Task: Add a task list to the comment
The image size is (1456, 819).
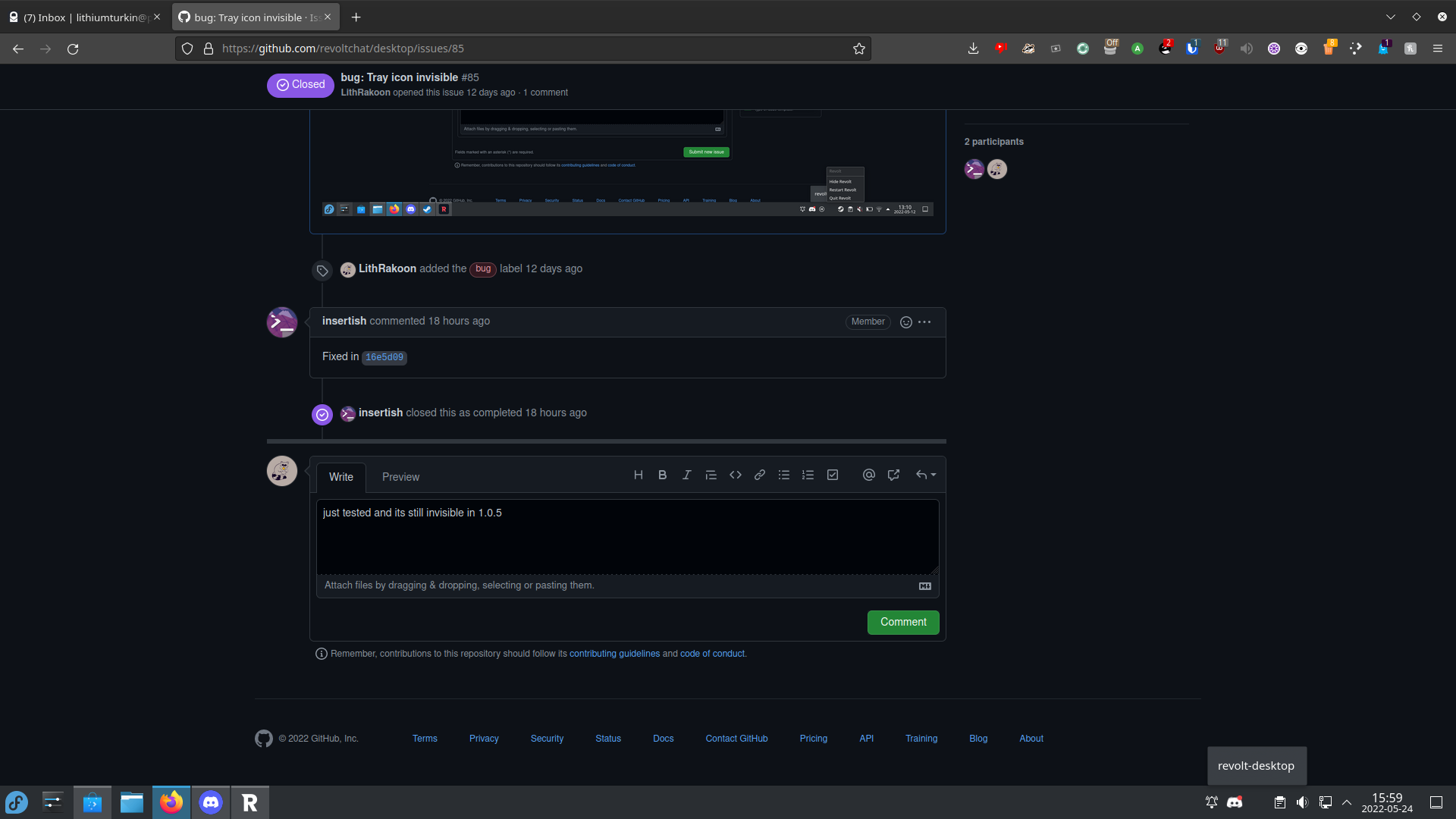Action: point(832,475)
